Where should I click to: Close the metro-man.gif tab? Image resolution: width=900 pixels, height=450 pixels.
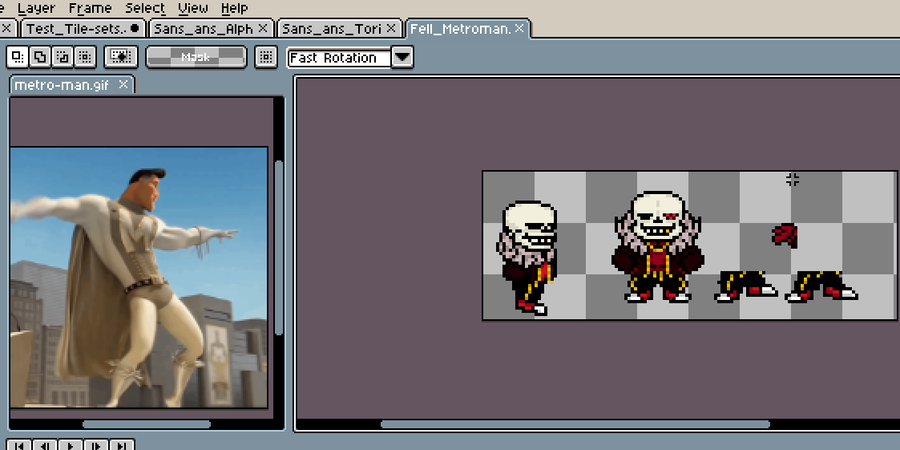[123, 84]
